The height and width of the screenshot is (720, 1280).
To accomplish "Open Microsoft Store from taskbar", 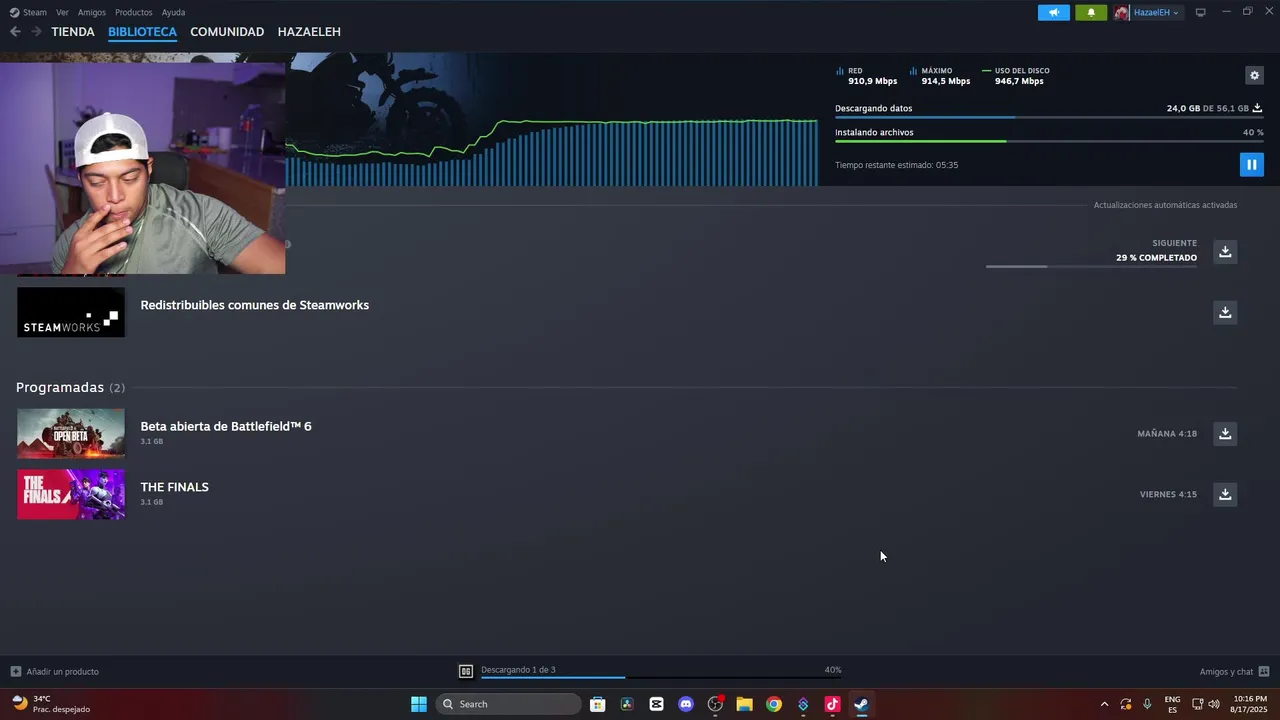I will tap(598, 704).
